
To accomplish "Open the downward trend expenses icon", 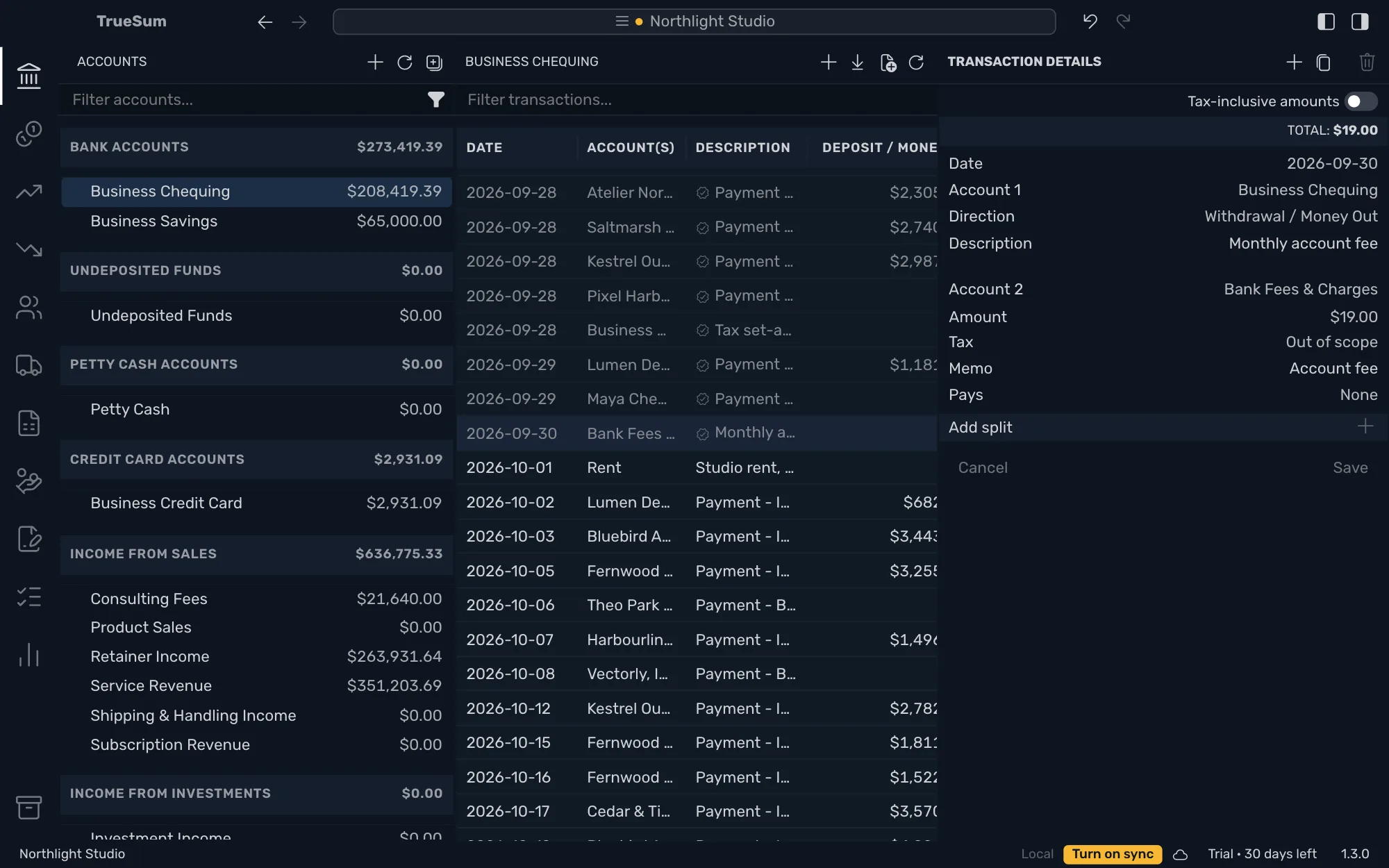I will click(x=28, y=249).
